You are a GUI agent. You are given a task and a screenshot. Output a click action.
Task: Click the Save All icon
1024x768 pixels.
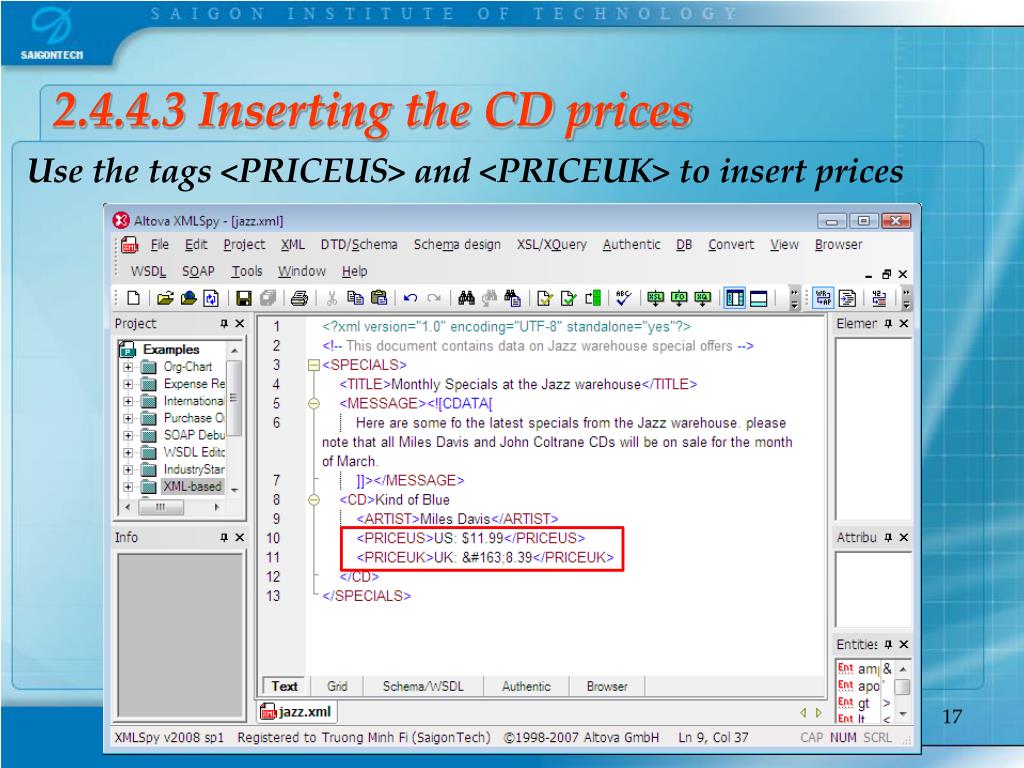coord(268,298)
